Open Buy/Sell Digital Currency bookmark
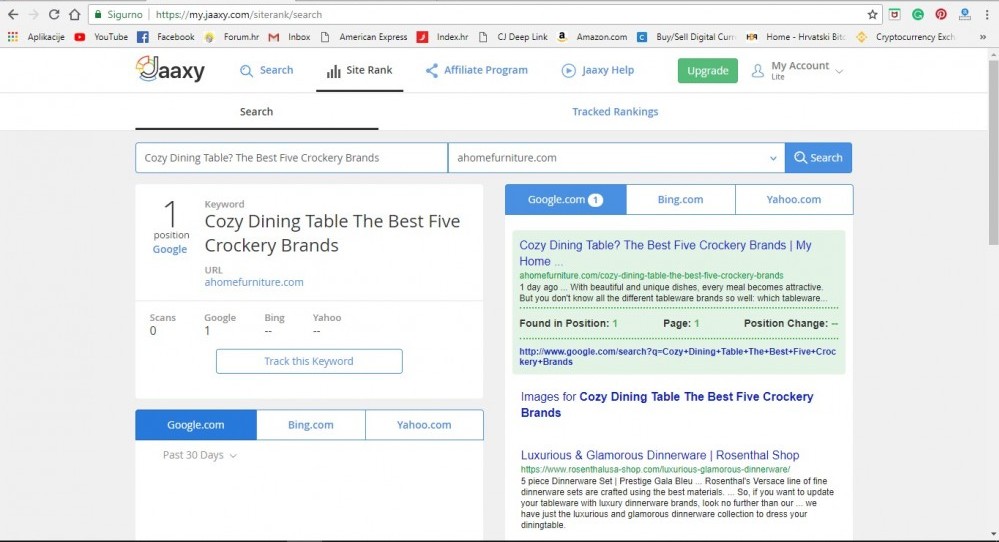The image size is (999, 542). pos(686,37)
